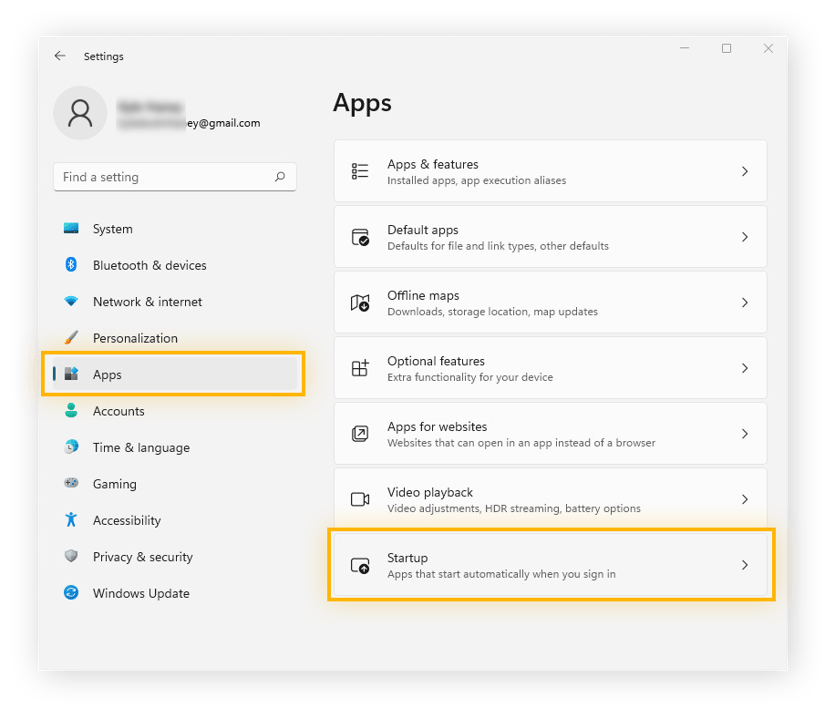The height and width of the screenshot is (708, 825).
Task: Click the Personalization brush icon
Action: (71, 338)
